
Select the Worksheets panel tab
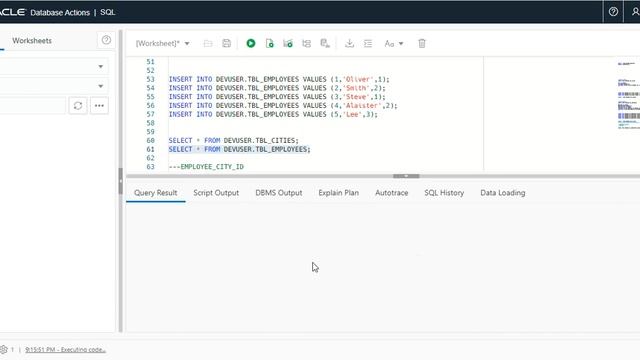coord(32,40)
